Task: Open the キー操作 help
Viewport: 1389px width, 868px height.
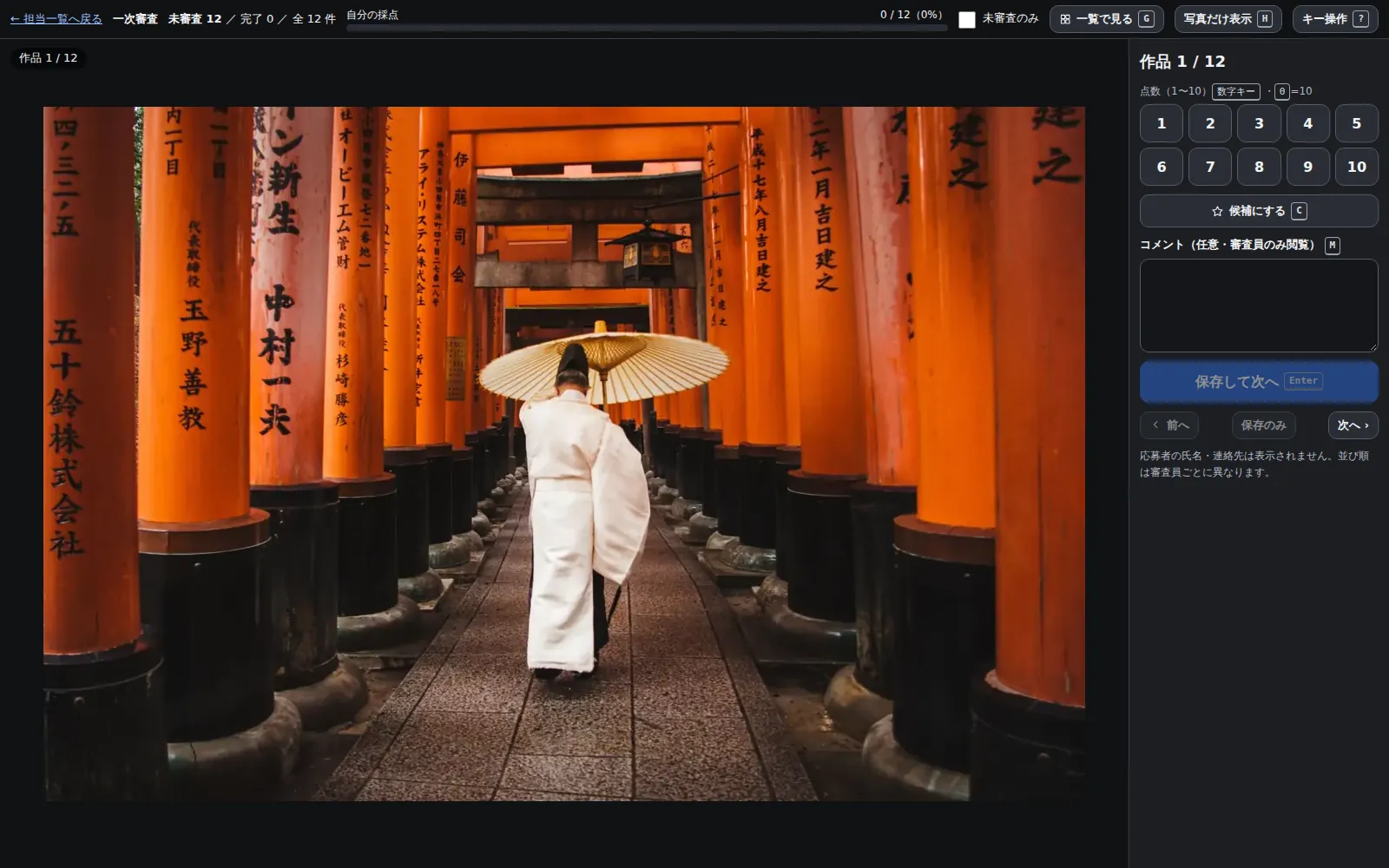Action: (x=1334, y=19)
